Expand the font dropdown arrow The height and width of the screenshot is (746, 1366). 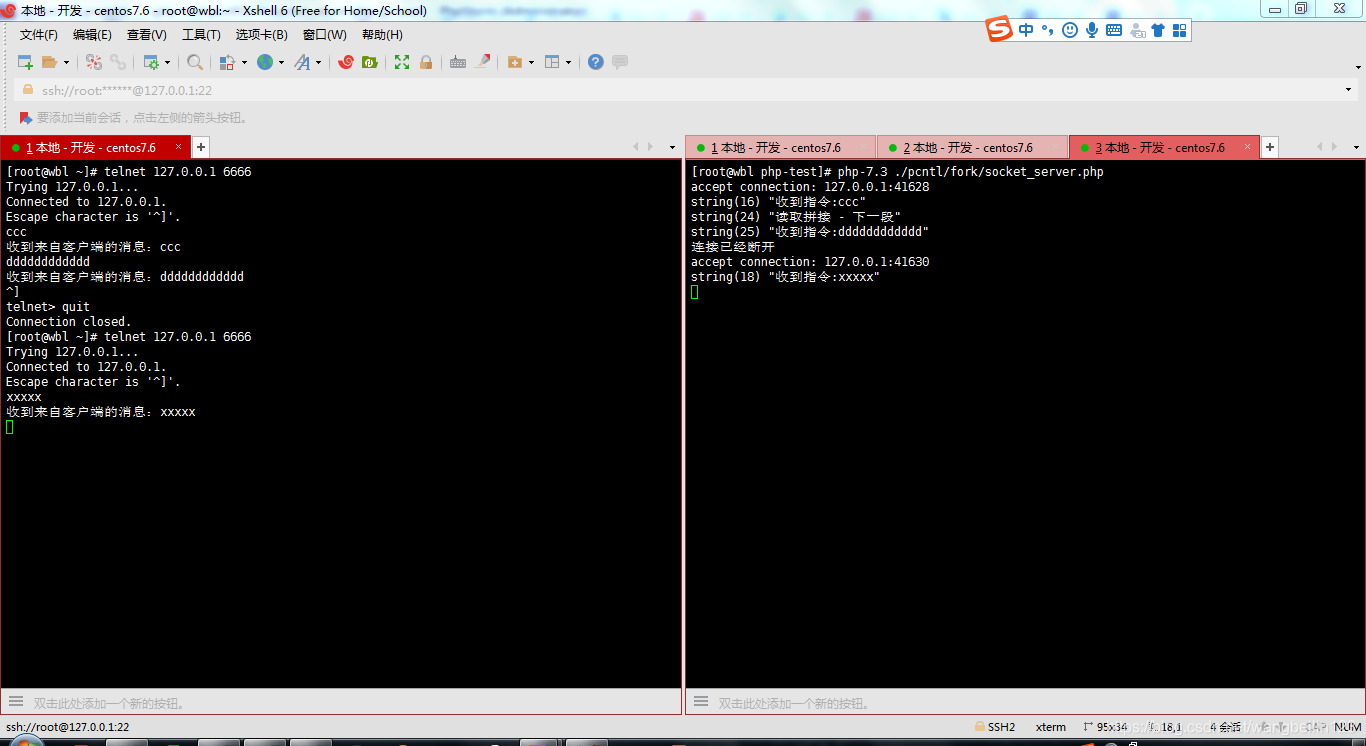click(x=319, y=62)
